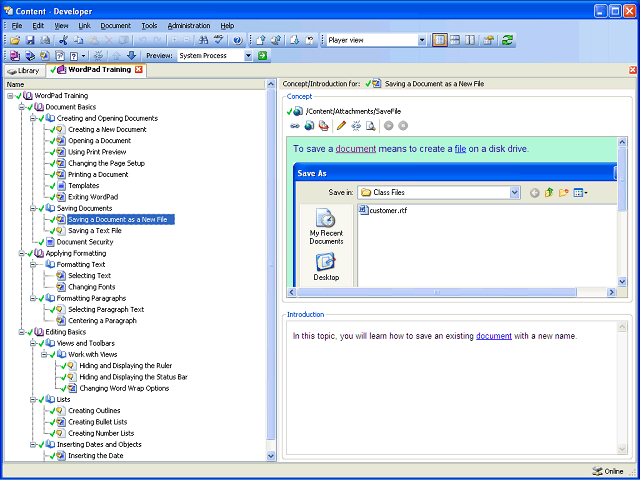
Task: Click the pencil edit icon in Concept
Action: click(341, 126)
